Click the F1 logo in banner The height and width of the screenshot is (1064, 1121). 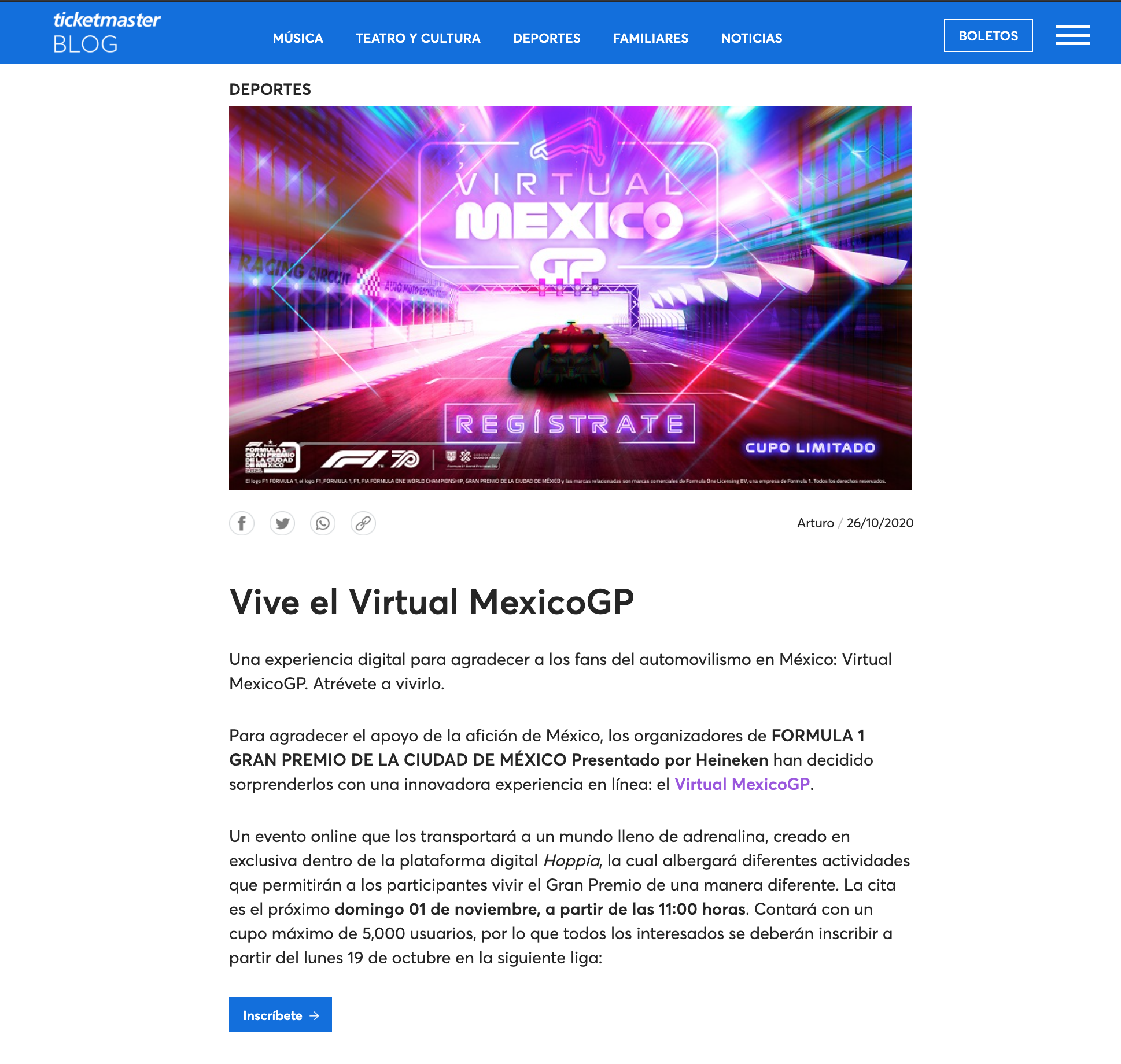click(353, 459)
